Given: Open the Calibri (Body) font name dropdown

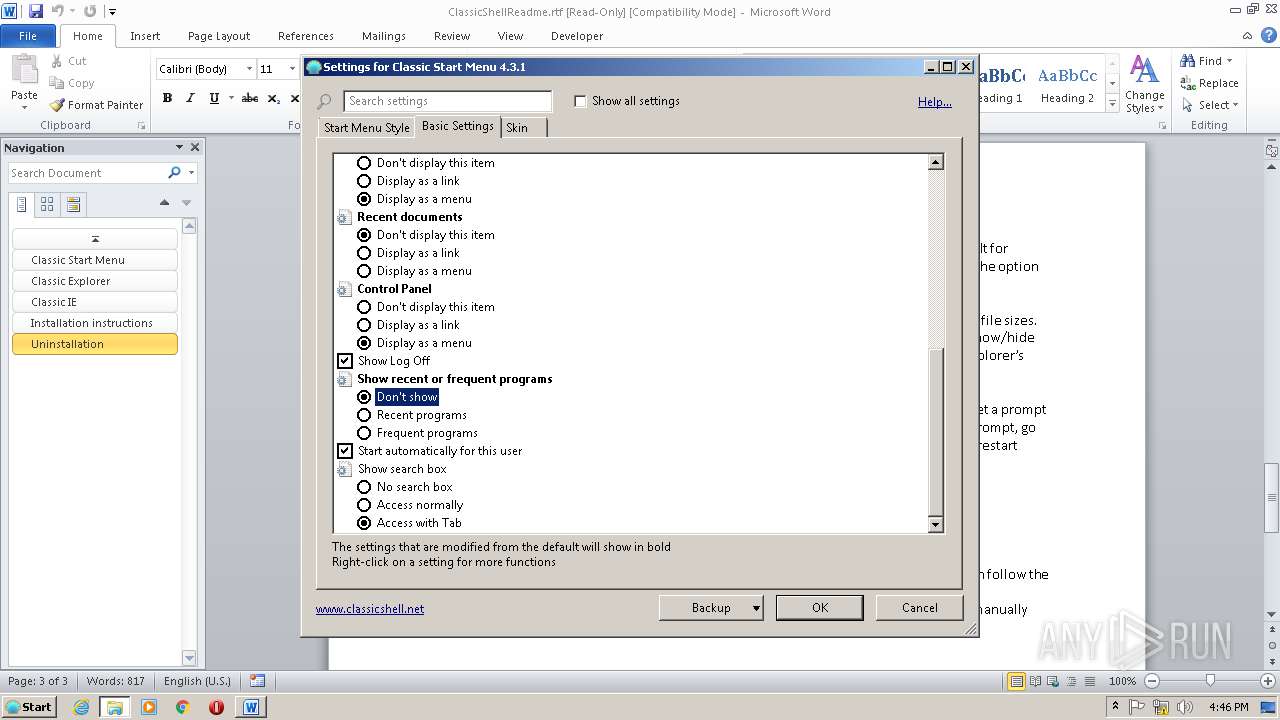Looking at the screenshot, I should [x=248, y=69].
